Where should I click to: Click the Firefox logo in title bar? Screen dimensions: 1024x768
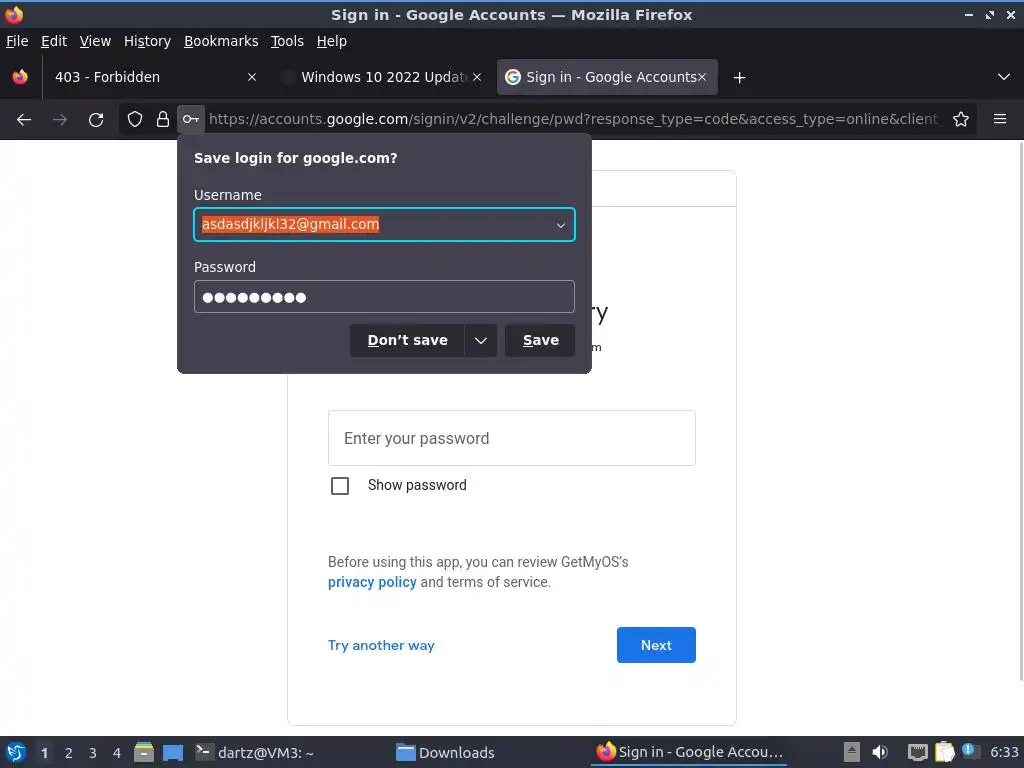(x=14, y=14)
